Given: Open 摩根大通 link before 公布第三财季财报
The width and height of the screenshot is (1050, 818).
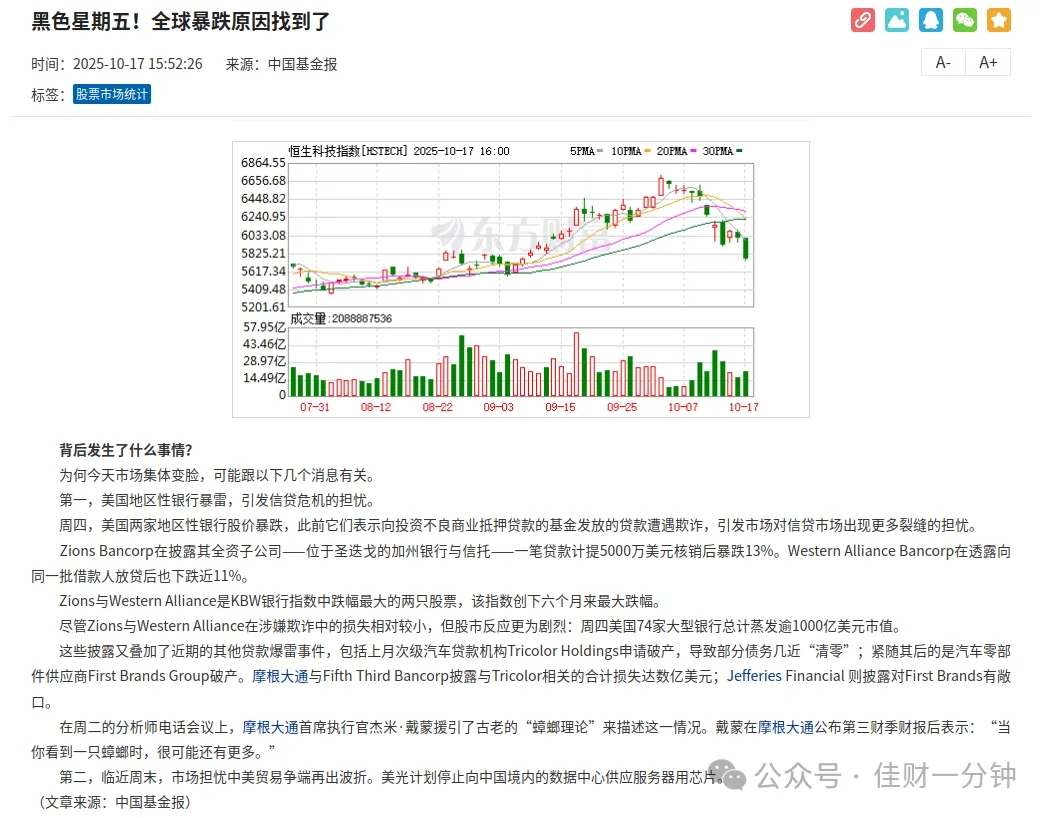Looking at the screenshot, I should click(x=785, y=727).
